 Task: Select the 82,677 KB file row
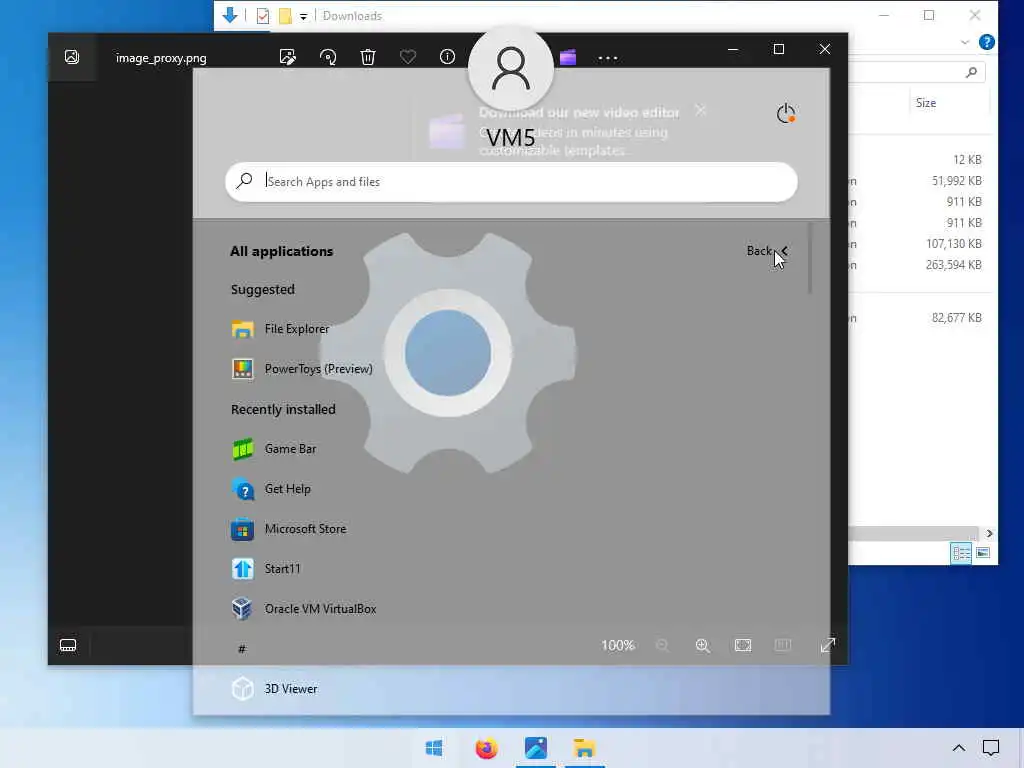(x=918, y=318)
